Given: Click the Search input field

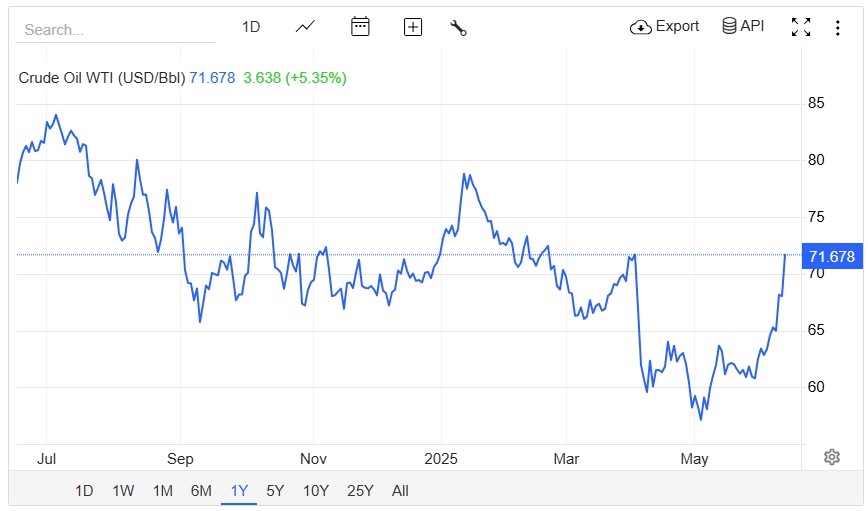Looking at the screenshot, I should (x=115, y=30).
